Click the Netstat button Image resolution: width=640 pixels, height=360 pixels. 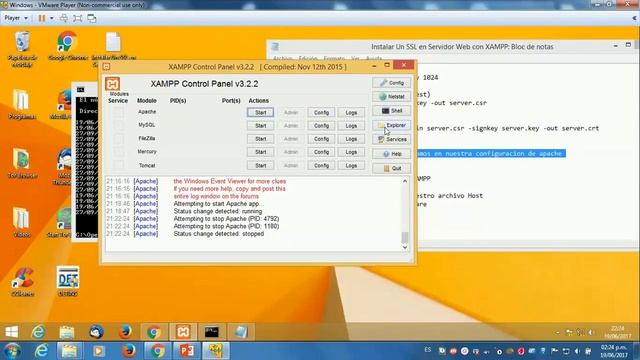point(391,97)
